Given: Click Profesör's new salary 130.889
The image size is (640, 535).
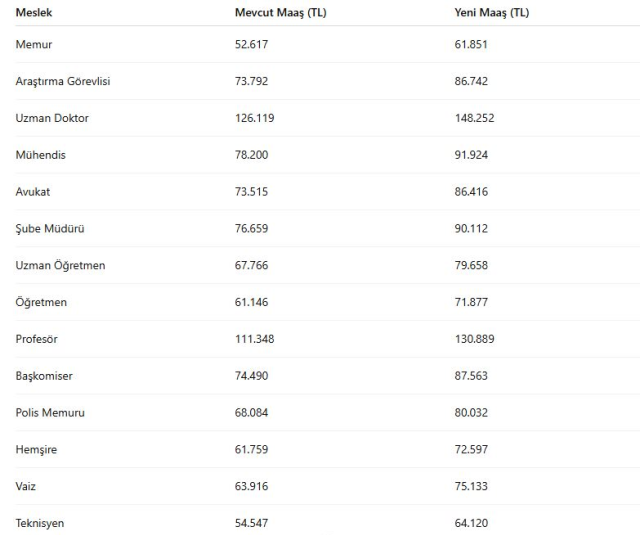Looking at the screenshot, I should pyautogui.click(x=474, y=339).
